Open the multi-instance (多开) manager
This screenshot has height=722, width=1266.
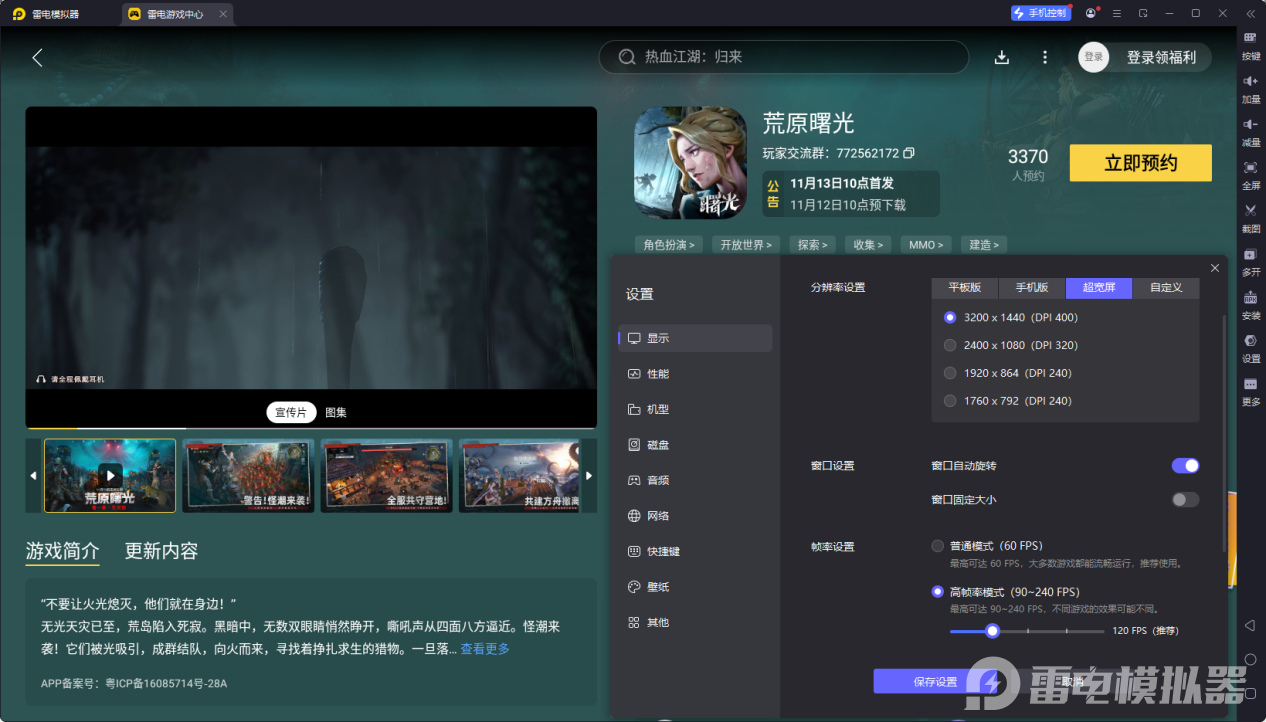[1251, 262]
